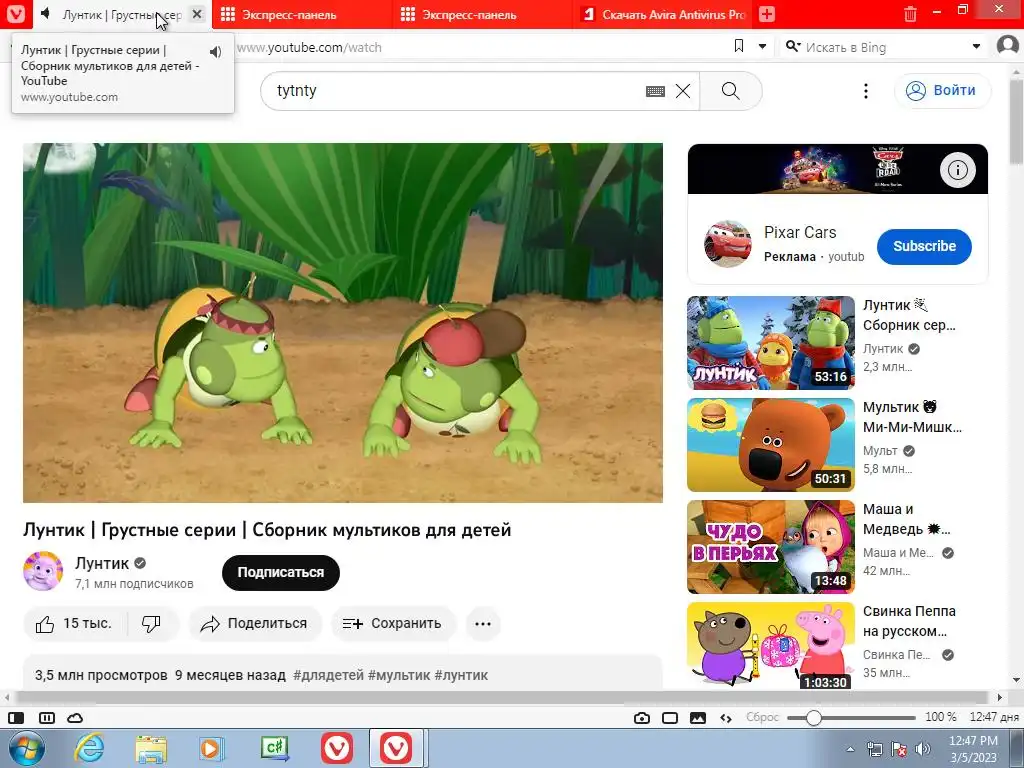Image resolution: width=1024 pixels, height=768 pixels.
Task: Close the Лунтик YouTube tab
Action: pyautogui.click(x=197, y=14)
